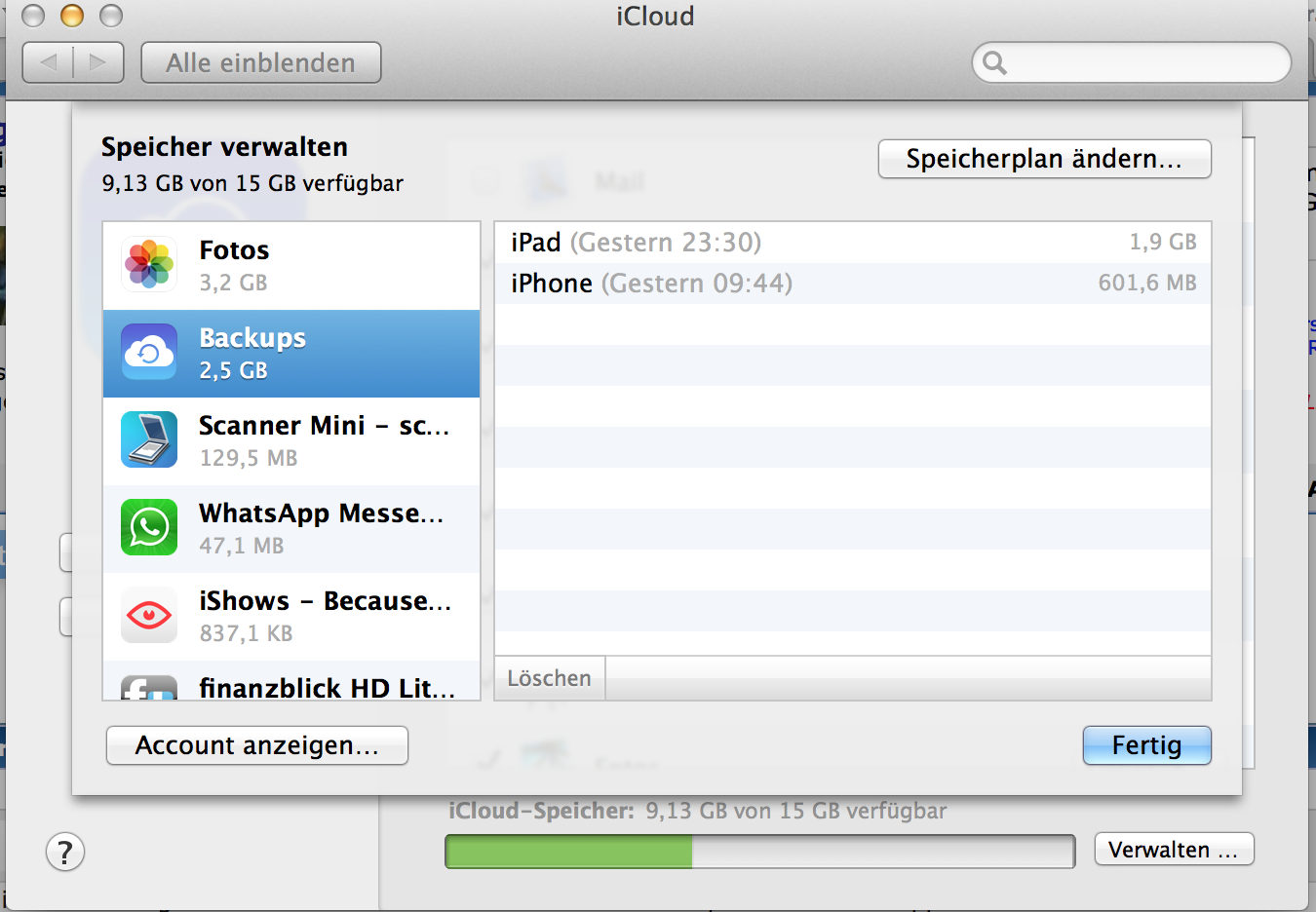Screen dimensions: 1316x912
Task: Go forward with the right arrow button
Action: (98, 62)
